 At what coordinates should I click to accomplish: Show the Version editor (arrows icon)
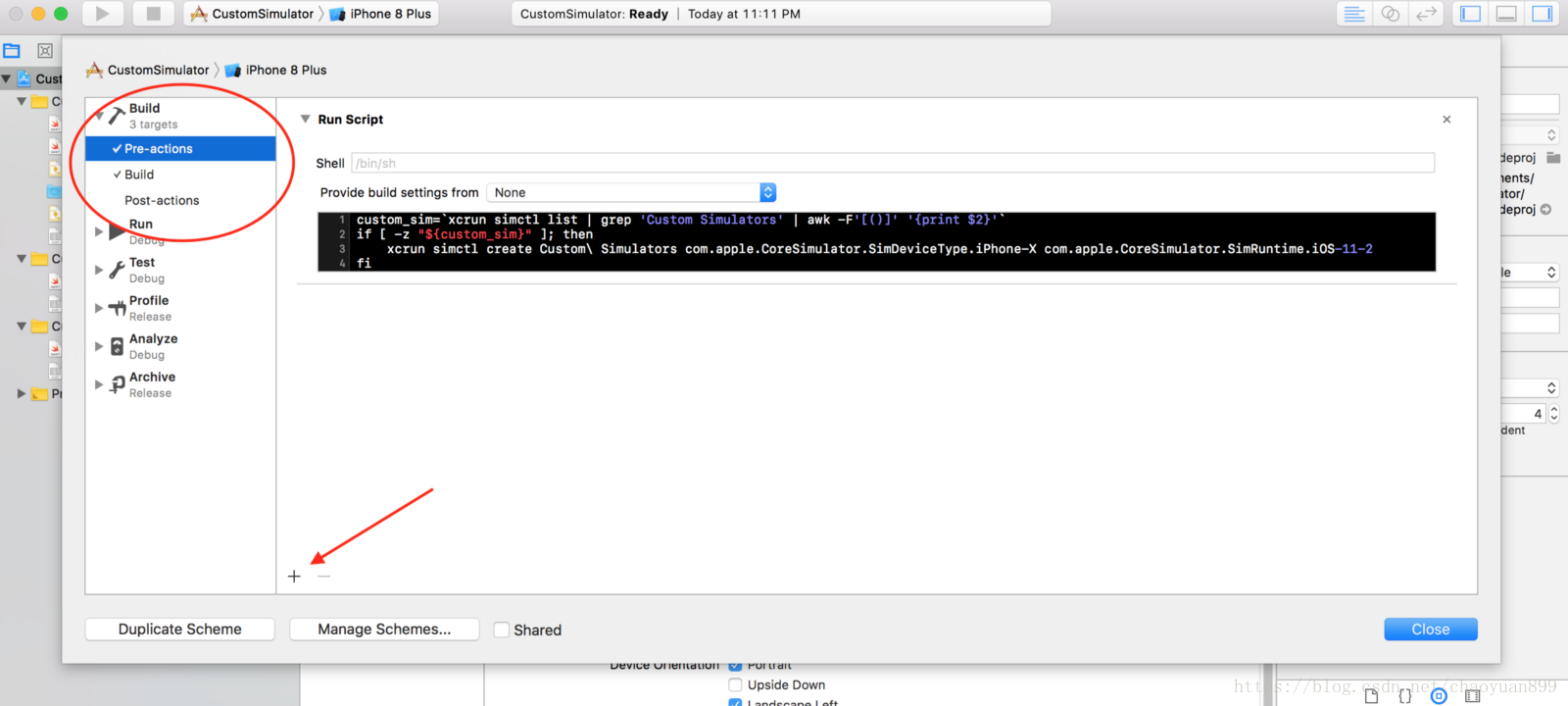point(1426,14)
